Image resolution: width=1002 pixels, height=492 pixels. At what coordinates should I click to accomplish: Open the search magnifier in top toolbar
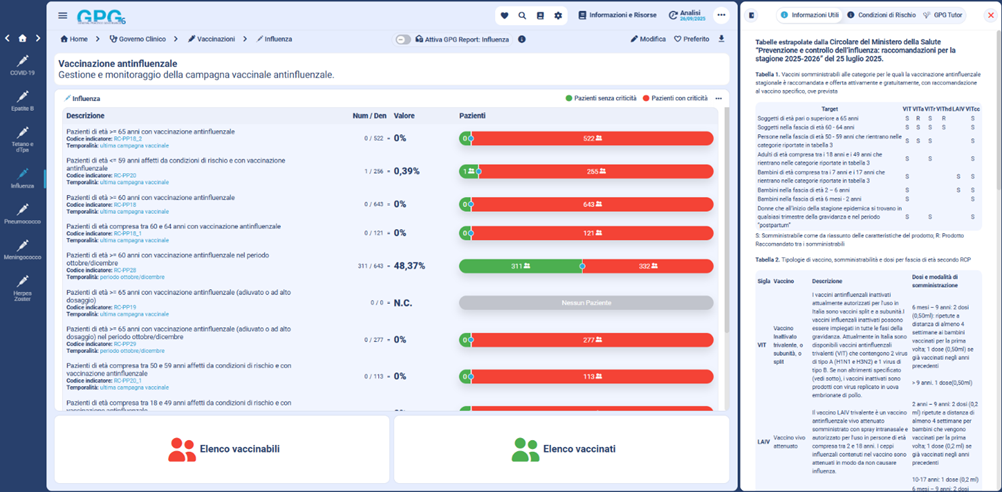click(x=522, y=16)
